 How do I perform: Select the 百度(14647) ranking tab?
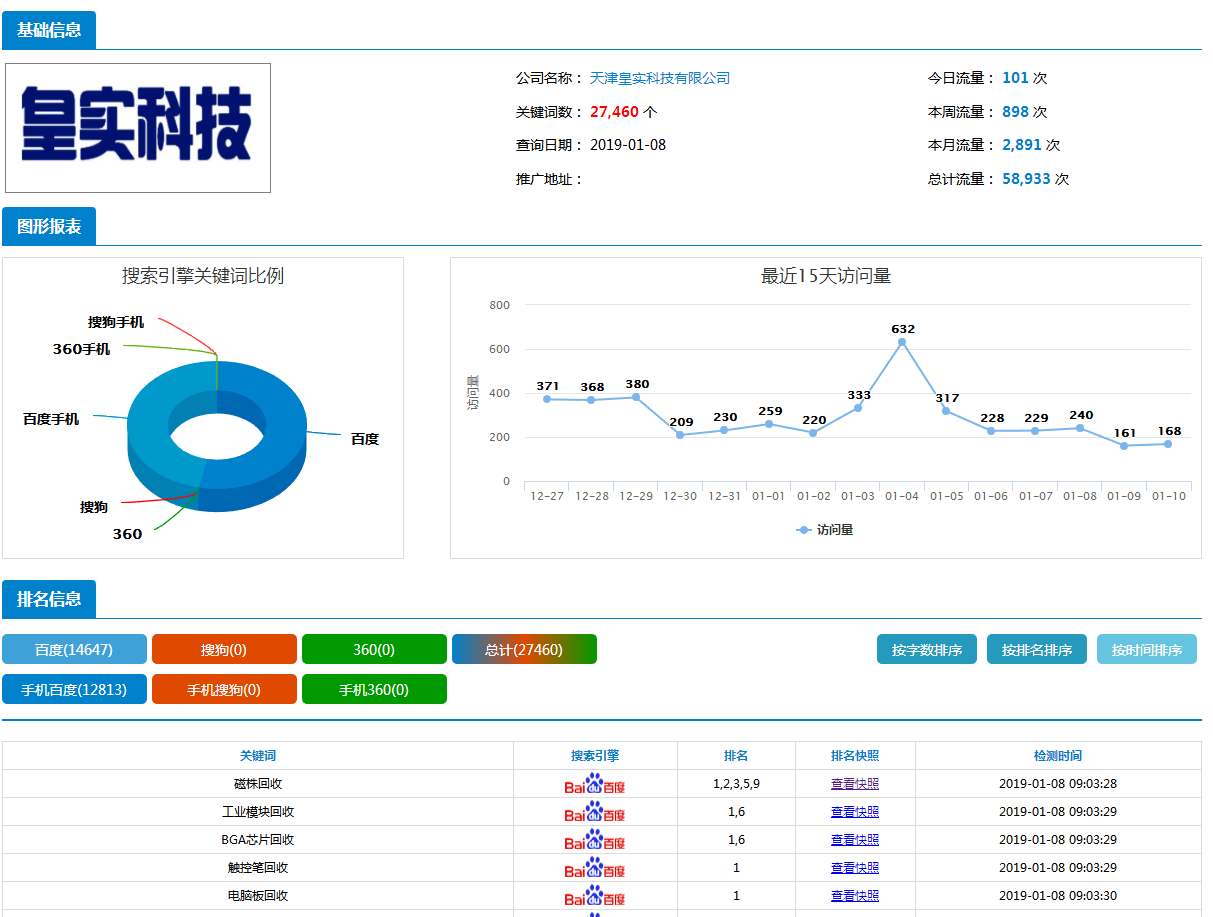74,649
